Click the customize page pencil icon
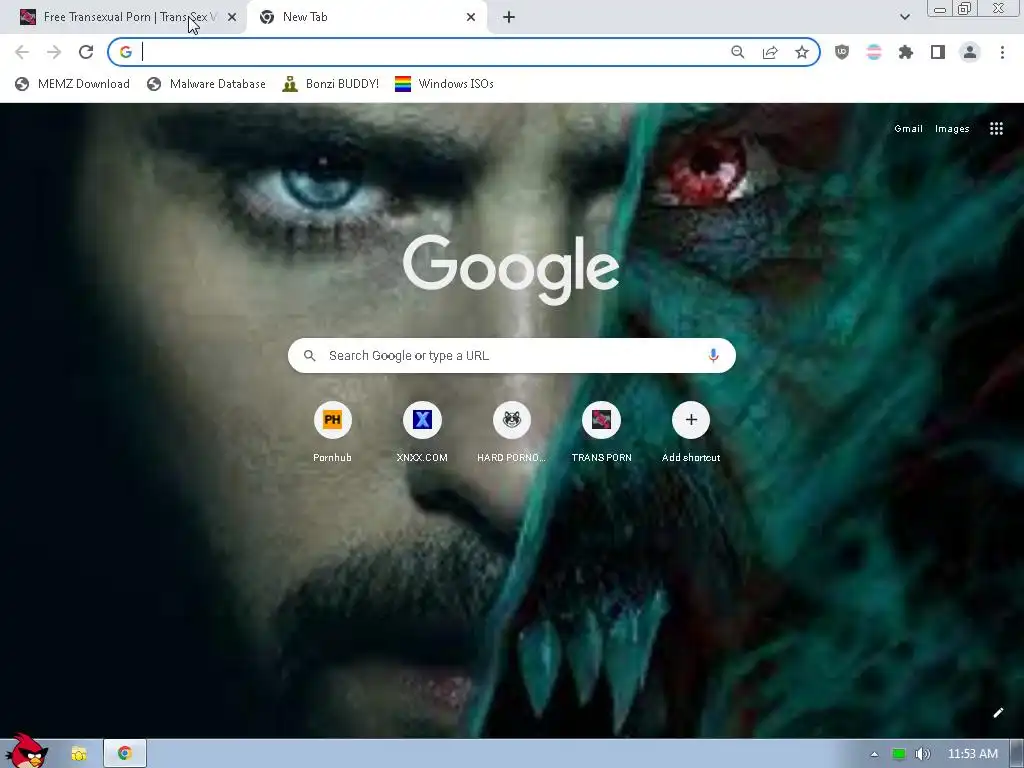This screenshot has height=768, width=1024. pos(998,712)
